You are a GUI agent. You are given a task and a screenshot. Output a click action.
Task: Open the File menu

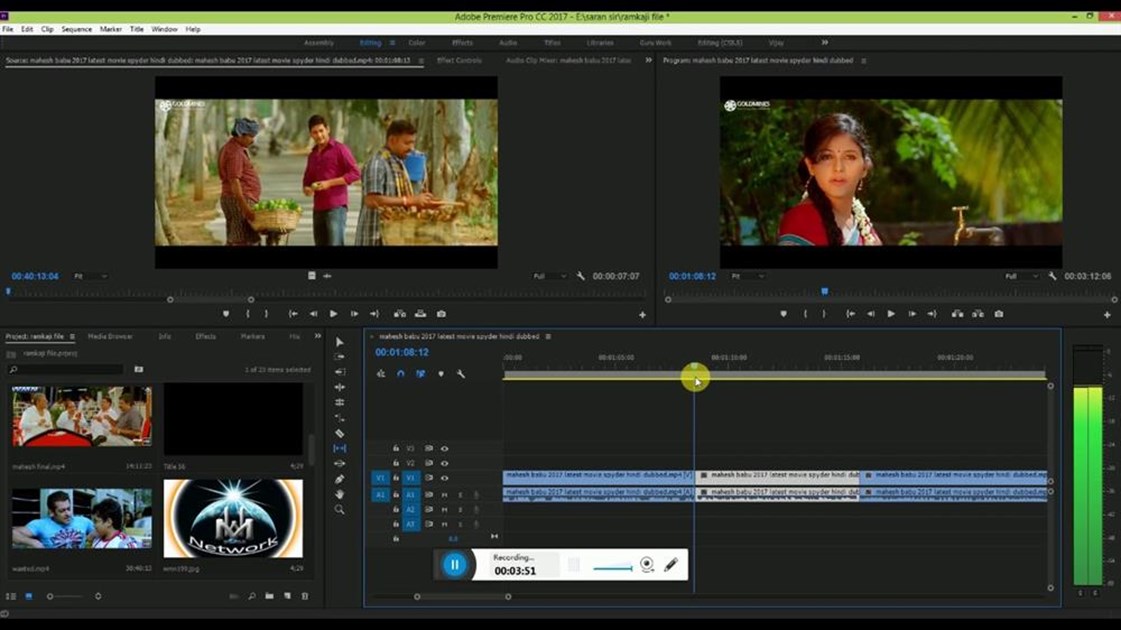(8, 29)
